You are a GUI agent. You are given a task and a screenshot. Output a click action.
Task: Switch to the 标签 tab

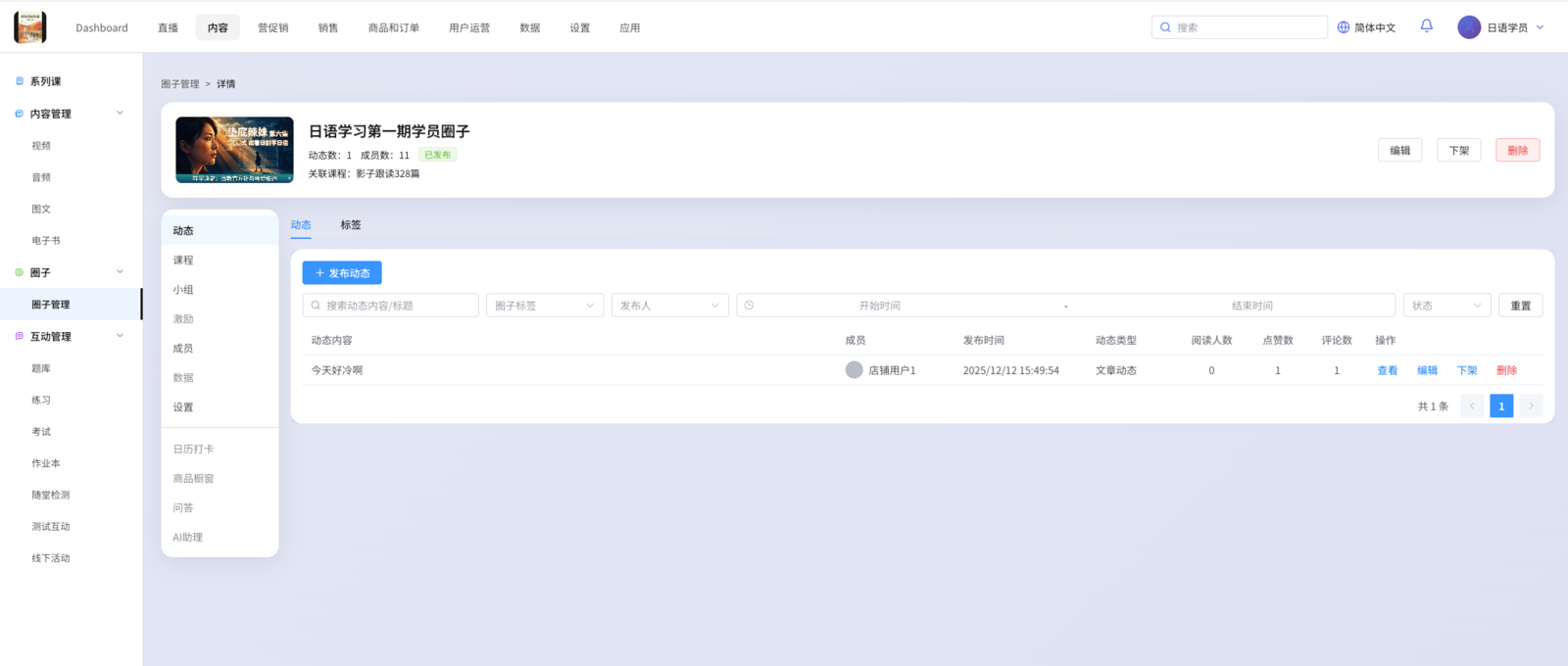351,224
